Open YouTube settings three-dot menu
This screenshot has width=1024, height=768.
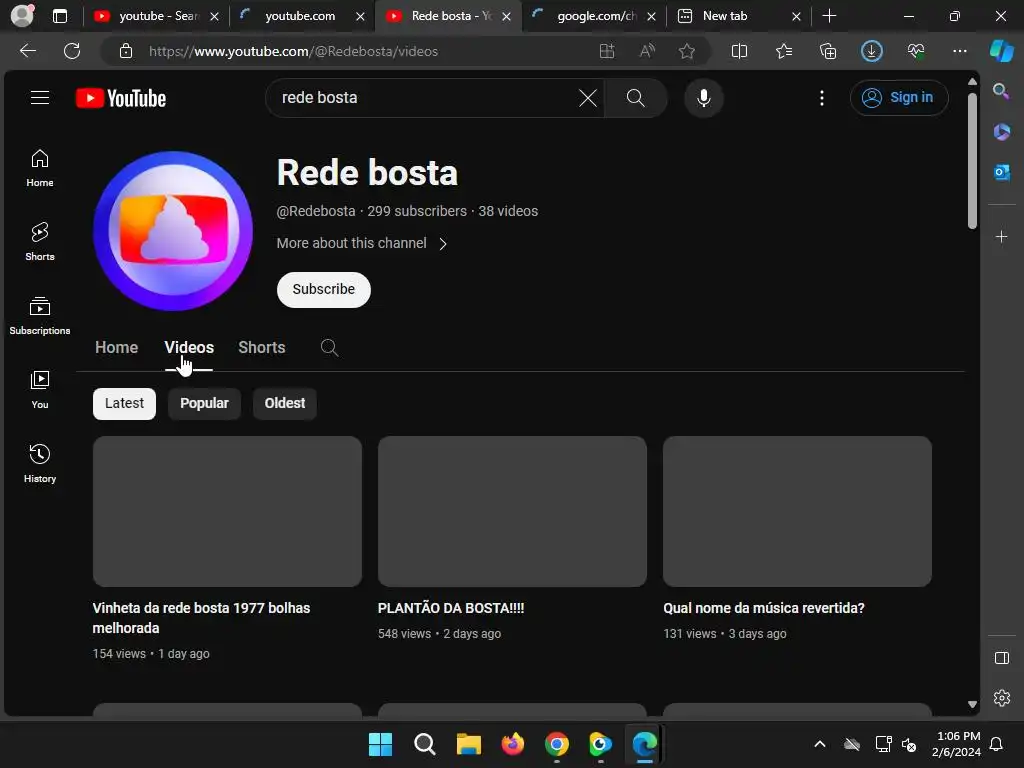click(x=822, y=98)
